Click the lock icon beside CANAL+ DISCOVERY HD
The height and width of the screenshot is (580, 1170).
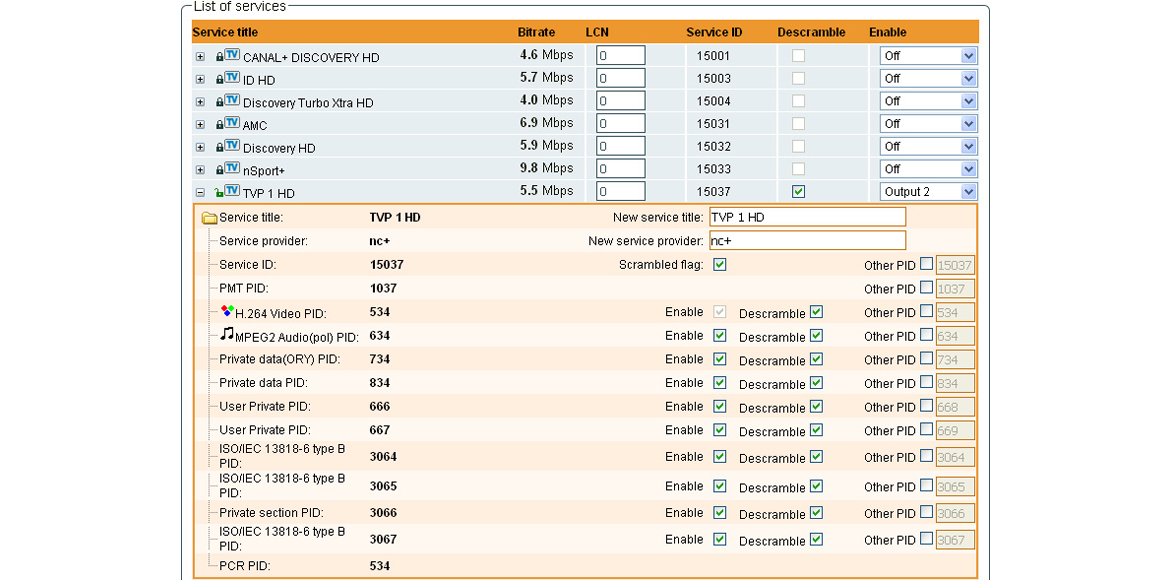221,56
